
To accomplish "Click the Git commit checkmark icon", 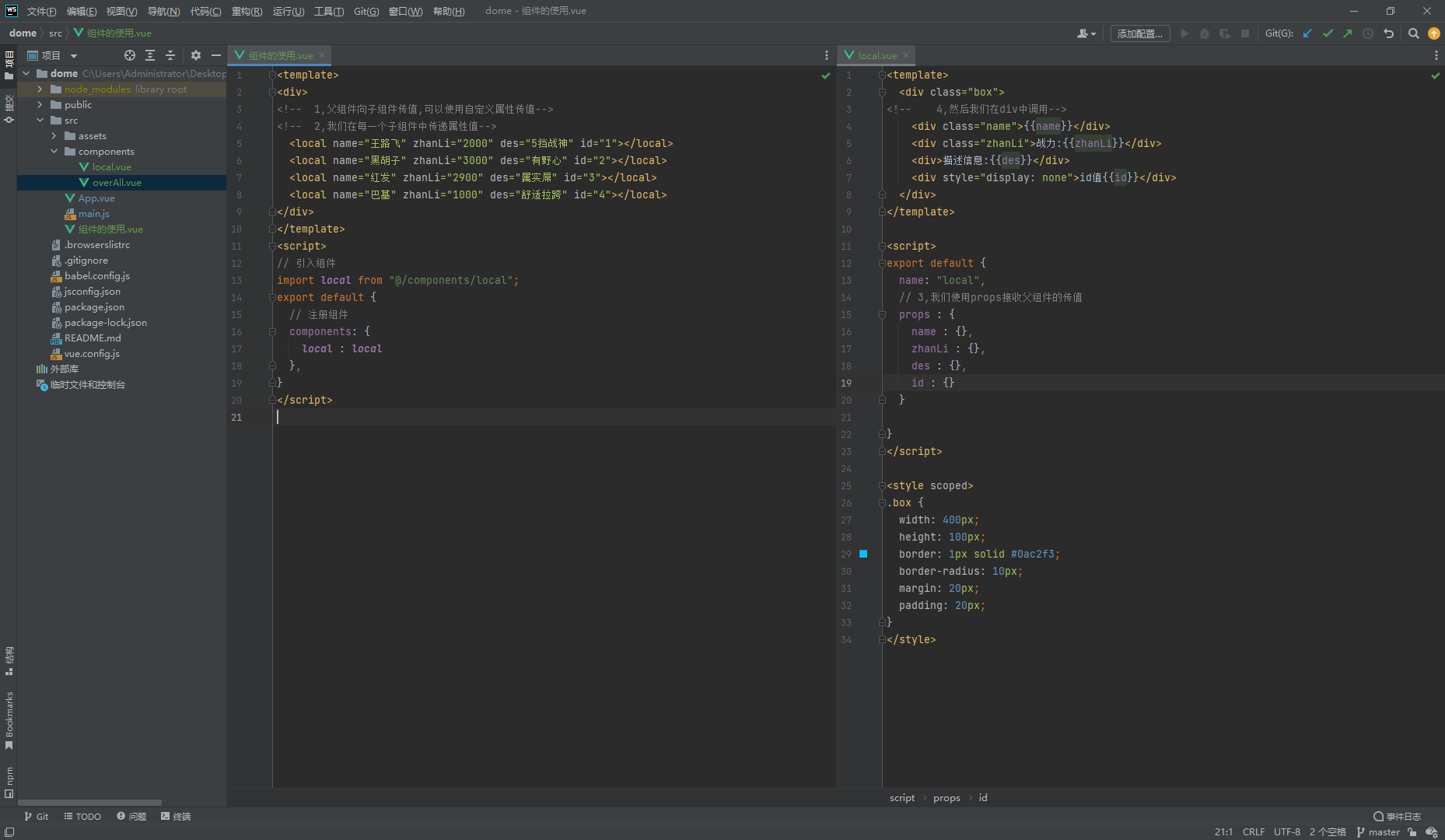I will click(x=1328, y=33).
